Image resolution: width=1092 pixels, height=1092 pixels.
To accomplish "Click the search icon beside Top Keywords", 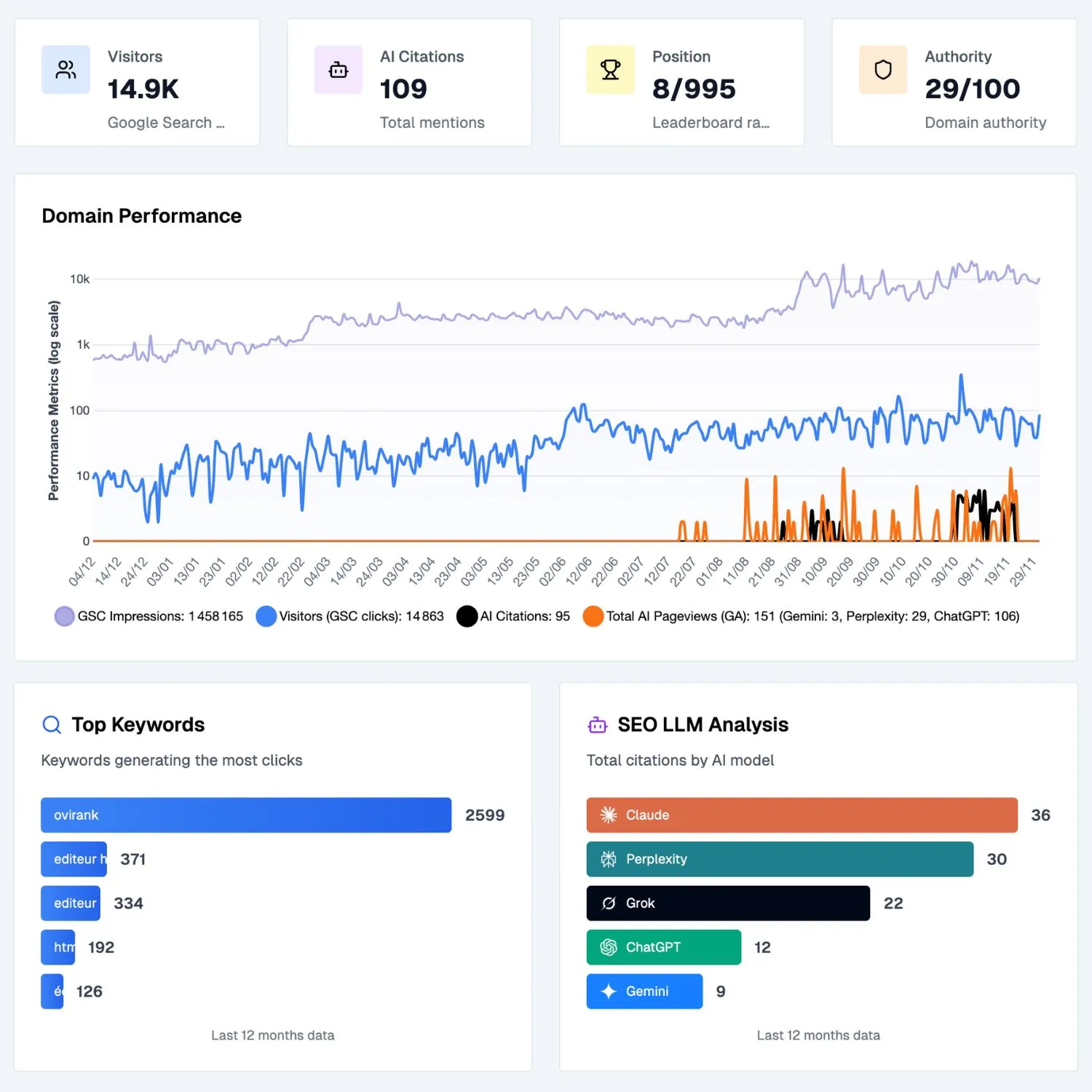I will (51, 724).
